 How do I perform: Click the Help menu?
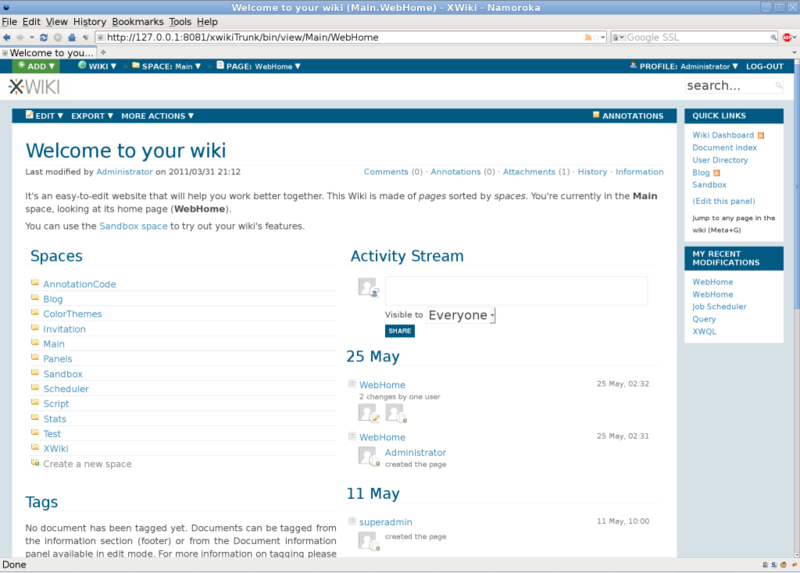207,22
